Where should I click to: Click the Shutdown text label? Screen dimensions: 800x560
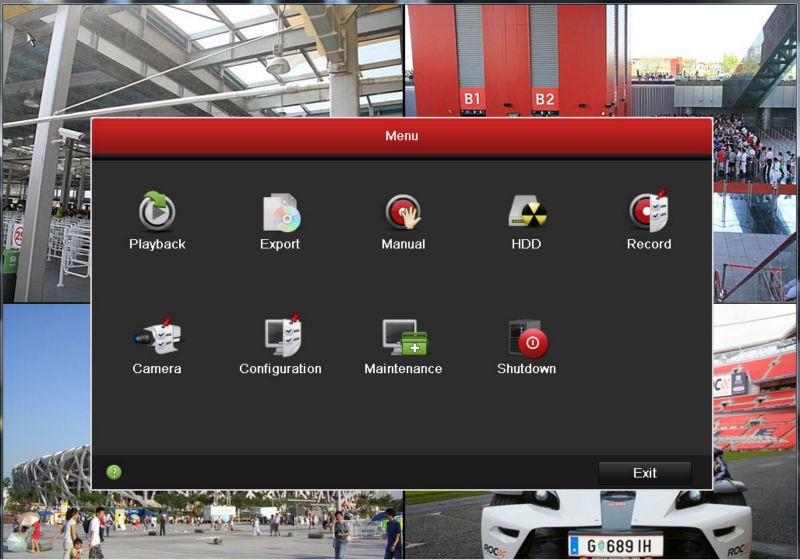[x=527, y=369]
